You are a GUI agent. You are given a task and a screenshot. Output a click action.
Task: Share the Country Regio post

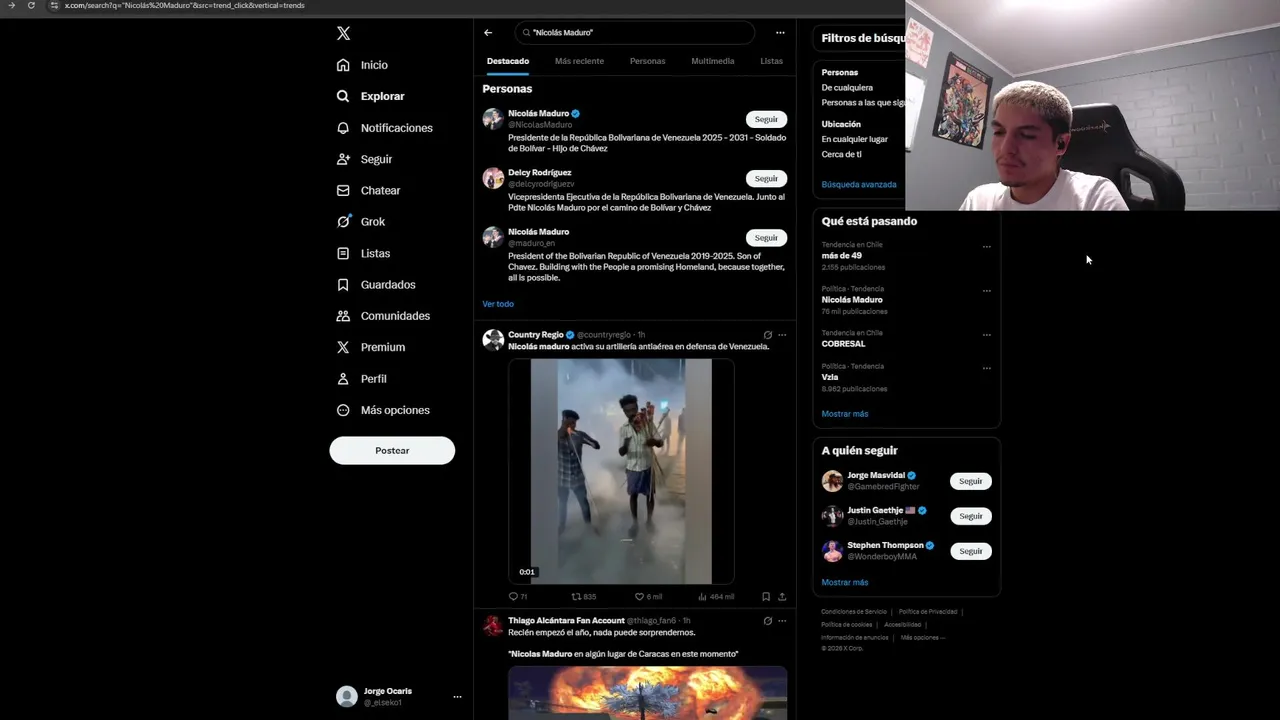(782, 596)
